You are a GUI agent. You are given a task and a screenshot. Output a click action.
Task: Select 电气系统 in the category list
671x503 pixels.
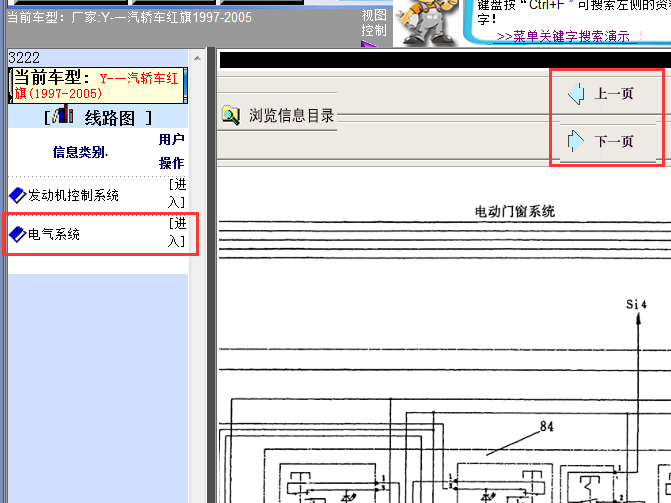pyautogui.click(x=54, y=234)
